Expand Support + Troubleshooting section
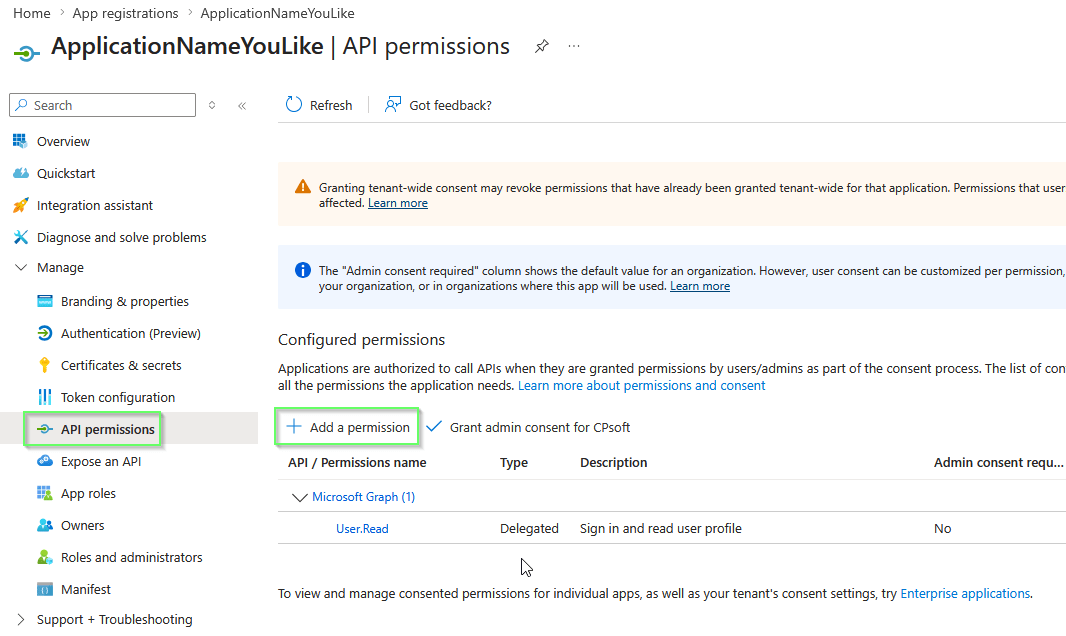This screenshot has height=636, width=1066. click(x=110, y=619)
